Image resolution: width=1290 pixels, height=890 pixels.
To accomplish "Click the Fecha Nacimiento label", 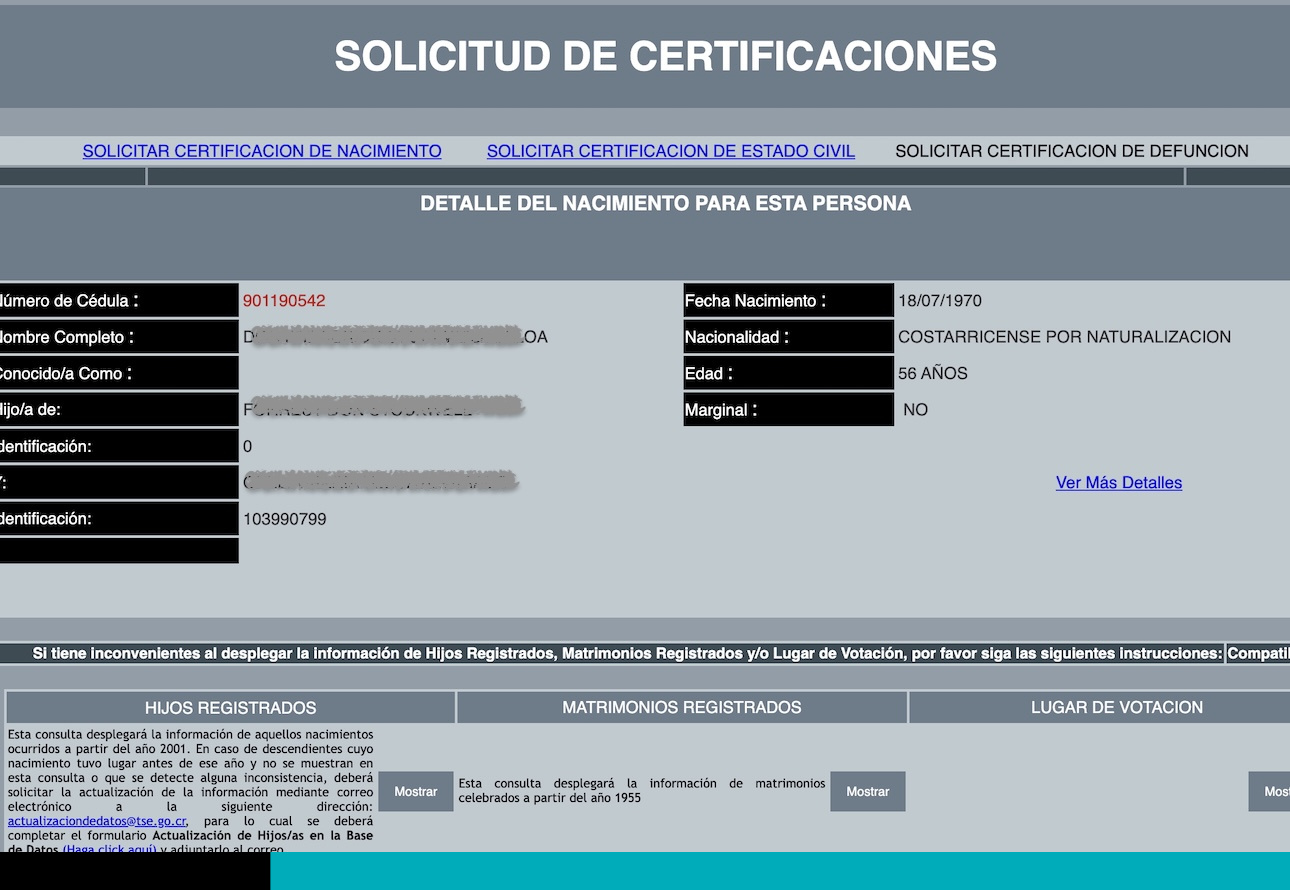I will click(x=789, y=301).
